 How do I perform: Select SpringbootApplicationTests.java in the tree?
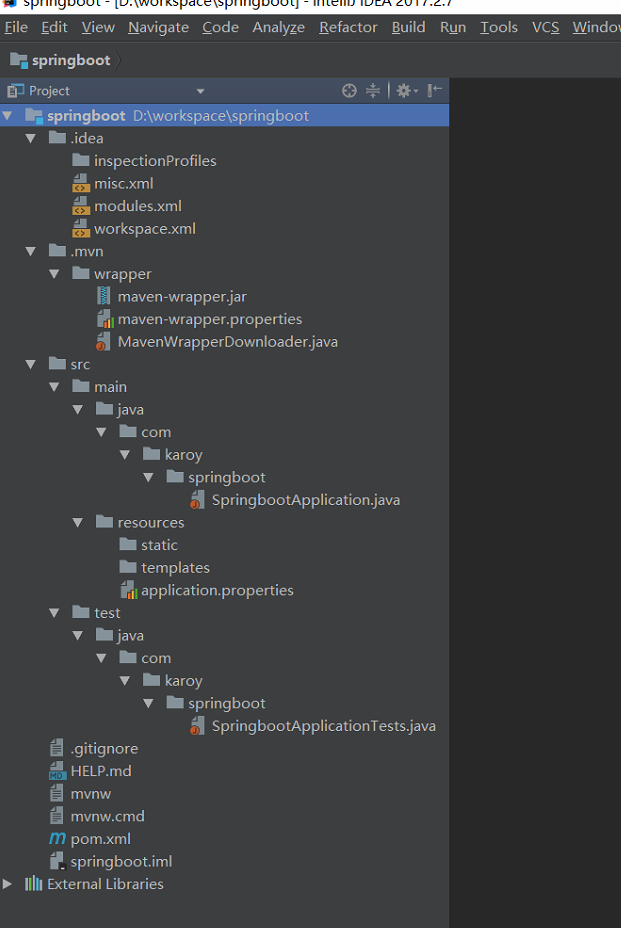tap(324, 726)
